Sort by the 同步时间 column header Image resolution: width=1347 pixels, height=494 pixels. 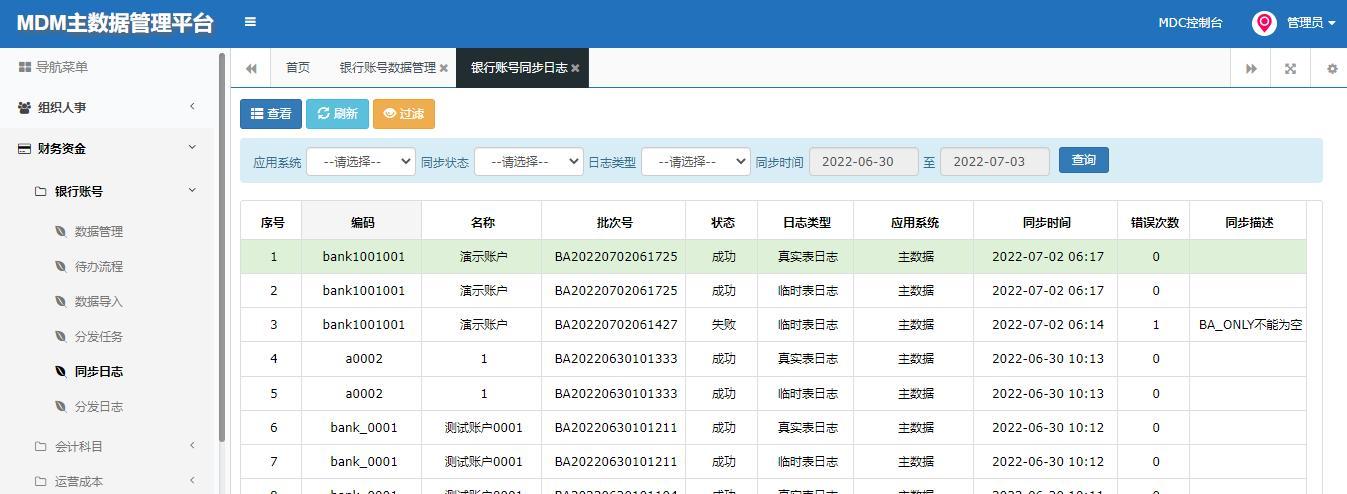click(x=1046, y=222)
